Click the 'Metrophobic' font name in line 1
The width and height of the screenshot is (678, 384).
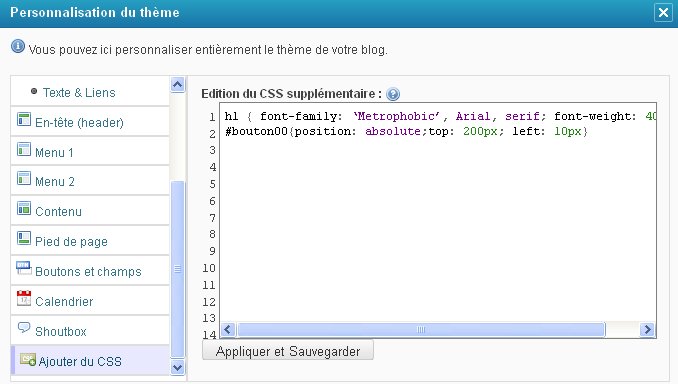[396, 116]
